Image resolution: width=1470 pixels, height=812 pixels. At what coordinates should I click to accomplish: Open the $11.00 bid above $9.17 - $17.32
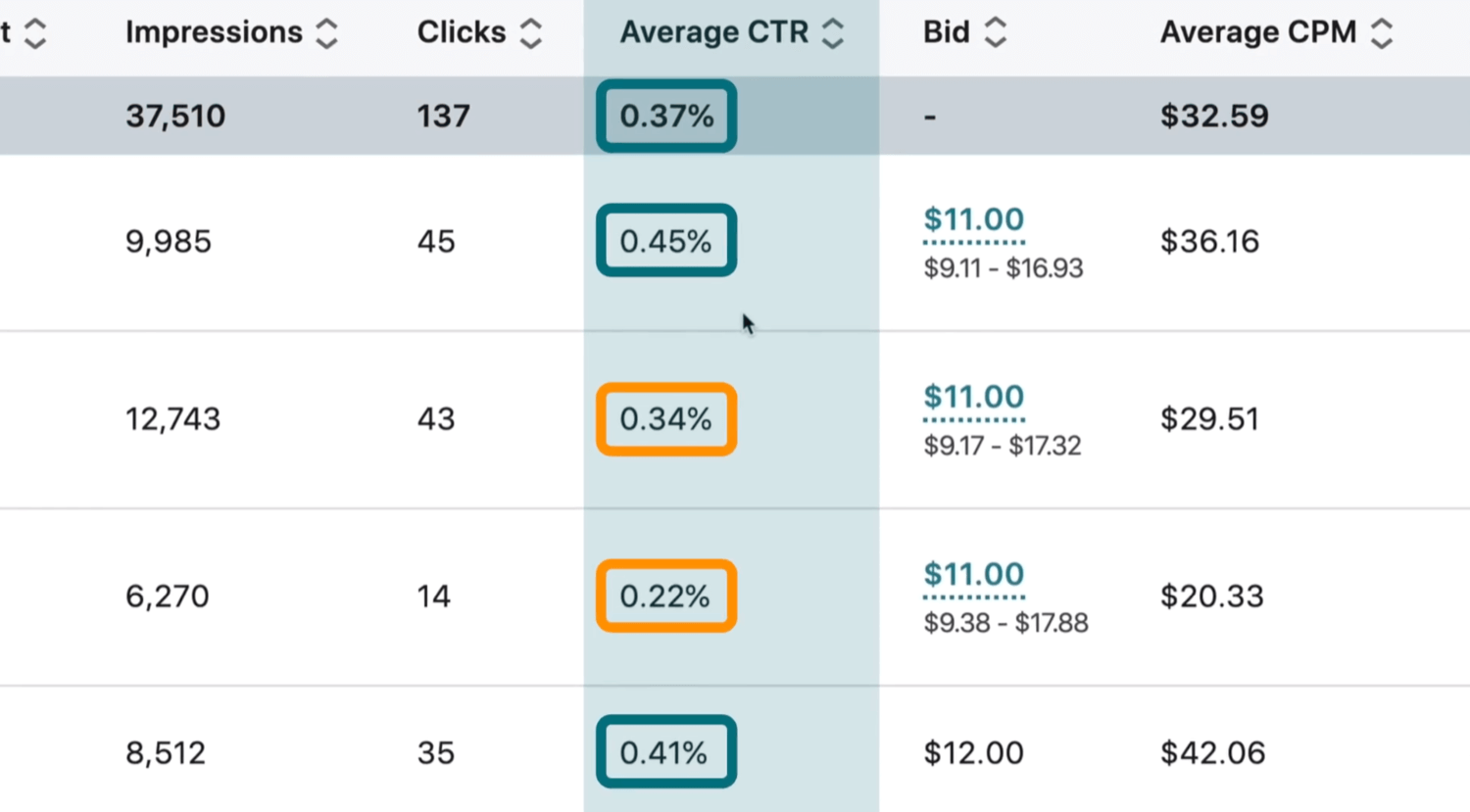[x=973, y=397]
